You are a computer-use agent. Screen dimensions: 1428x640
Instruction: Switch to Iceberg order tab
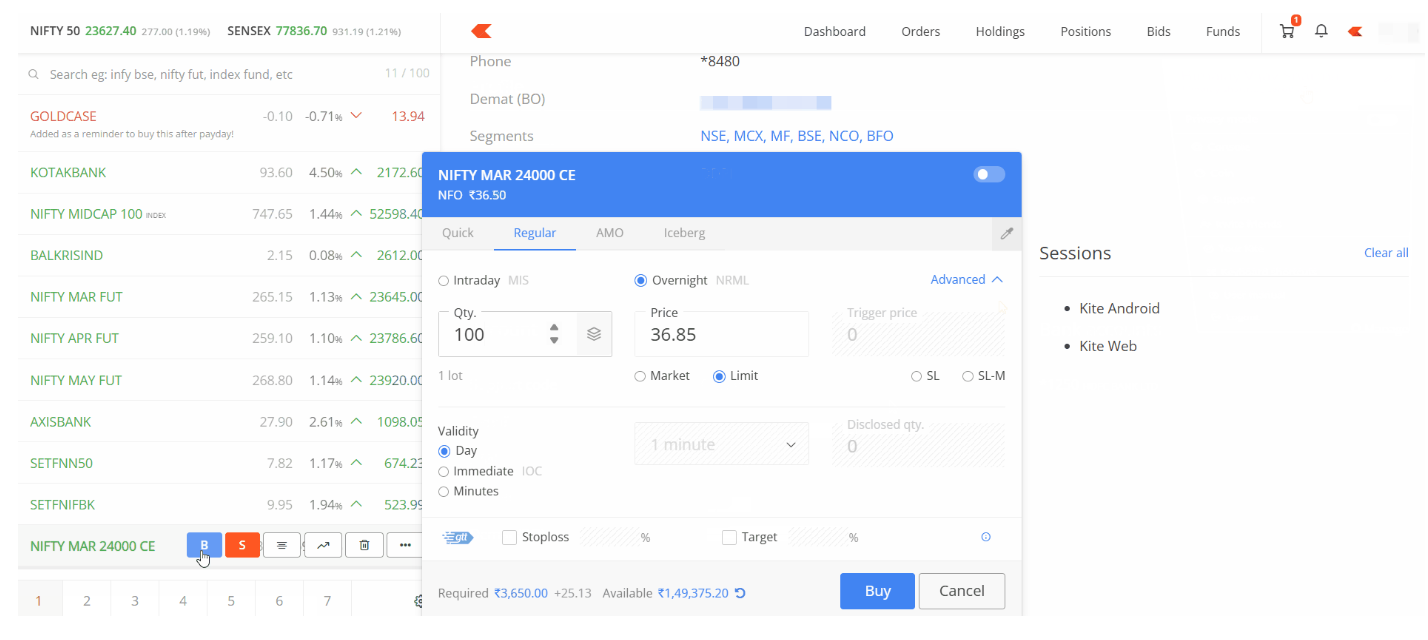(684, 233)
